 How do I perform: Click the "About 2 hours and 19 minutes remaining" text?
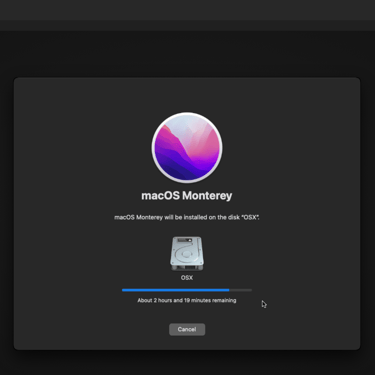click(x=187, y=300)
